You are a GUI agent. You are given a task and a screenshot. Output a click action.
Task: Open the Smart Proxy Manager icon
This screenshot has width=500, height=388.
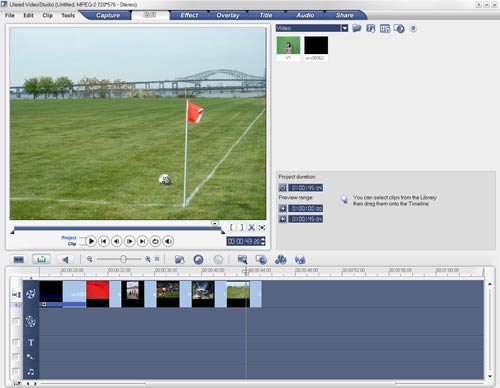242,259
